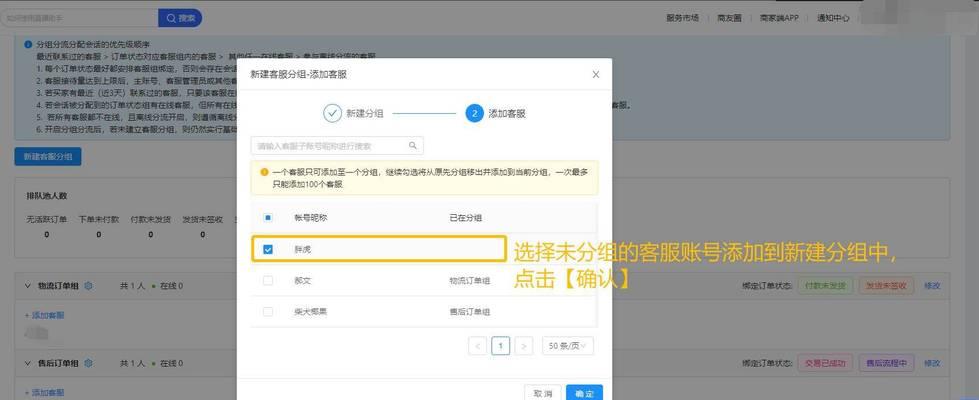Image resolution: width=979 pixels, height=400 pixels.
Task: Click the 已在分组 column header
Action: tap(466, 218)
